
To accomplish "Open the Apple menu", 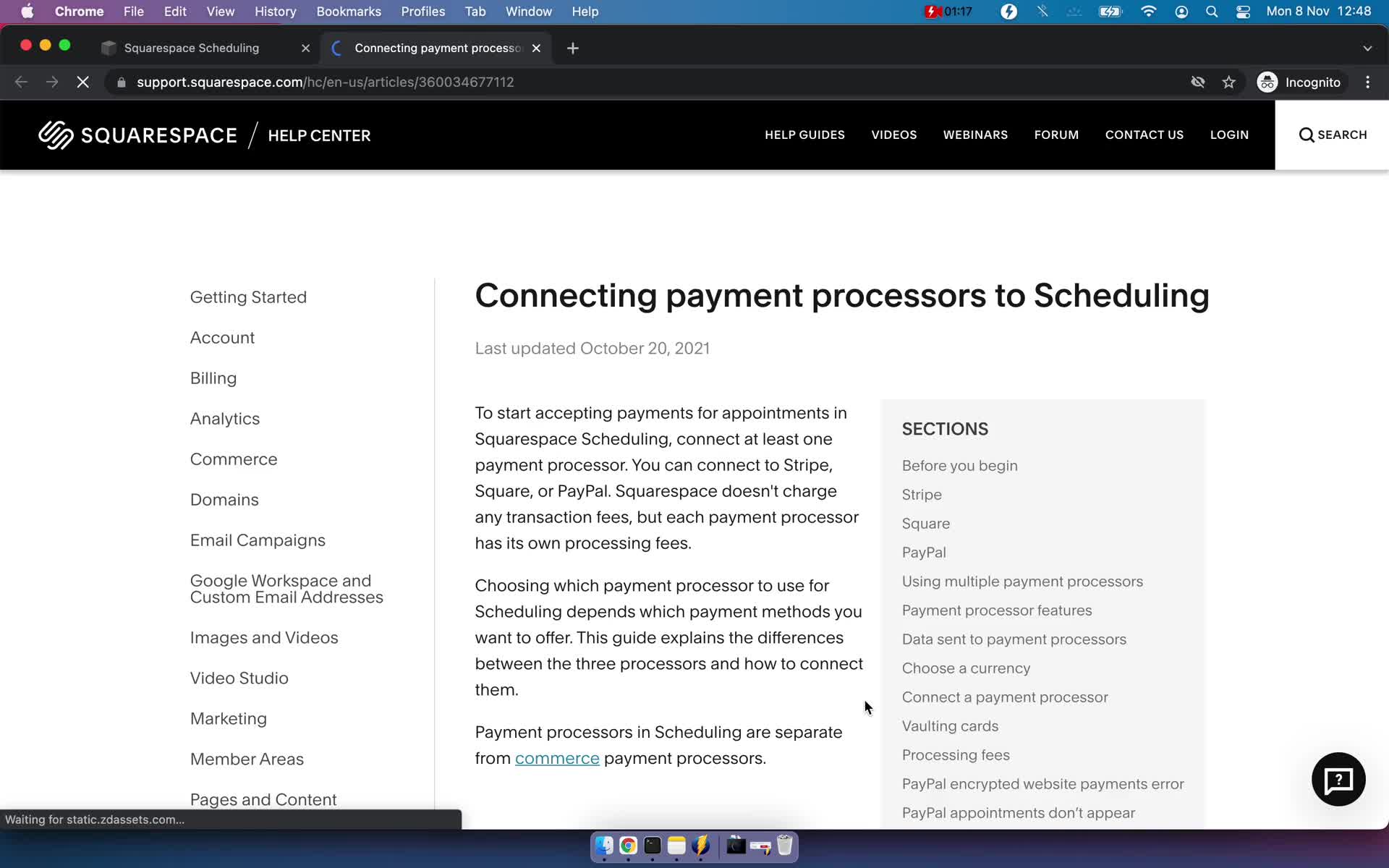I will coord(27,12).
